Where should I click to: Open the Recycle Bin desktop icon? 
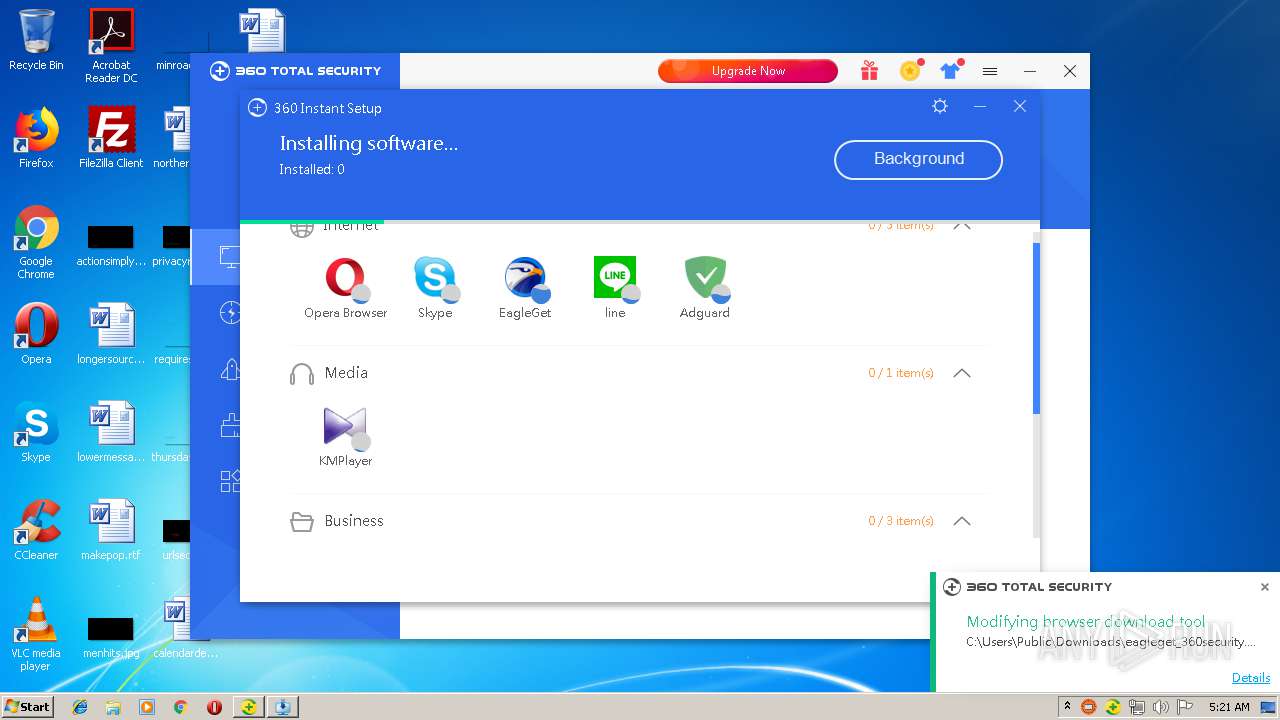[36, 40]
